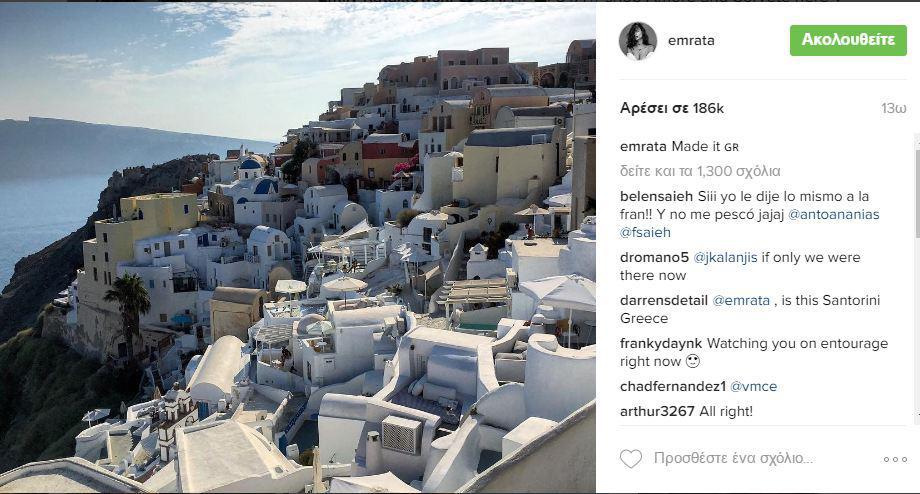The image size is (920, 494).
Task: Expand δείτε και τα 1,300 σχόλια
Action: point(700,171)
